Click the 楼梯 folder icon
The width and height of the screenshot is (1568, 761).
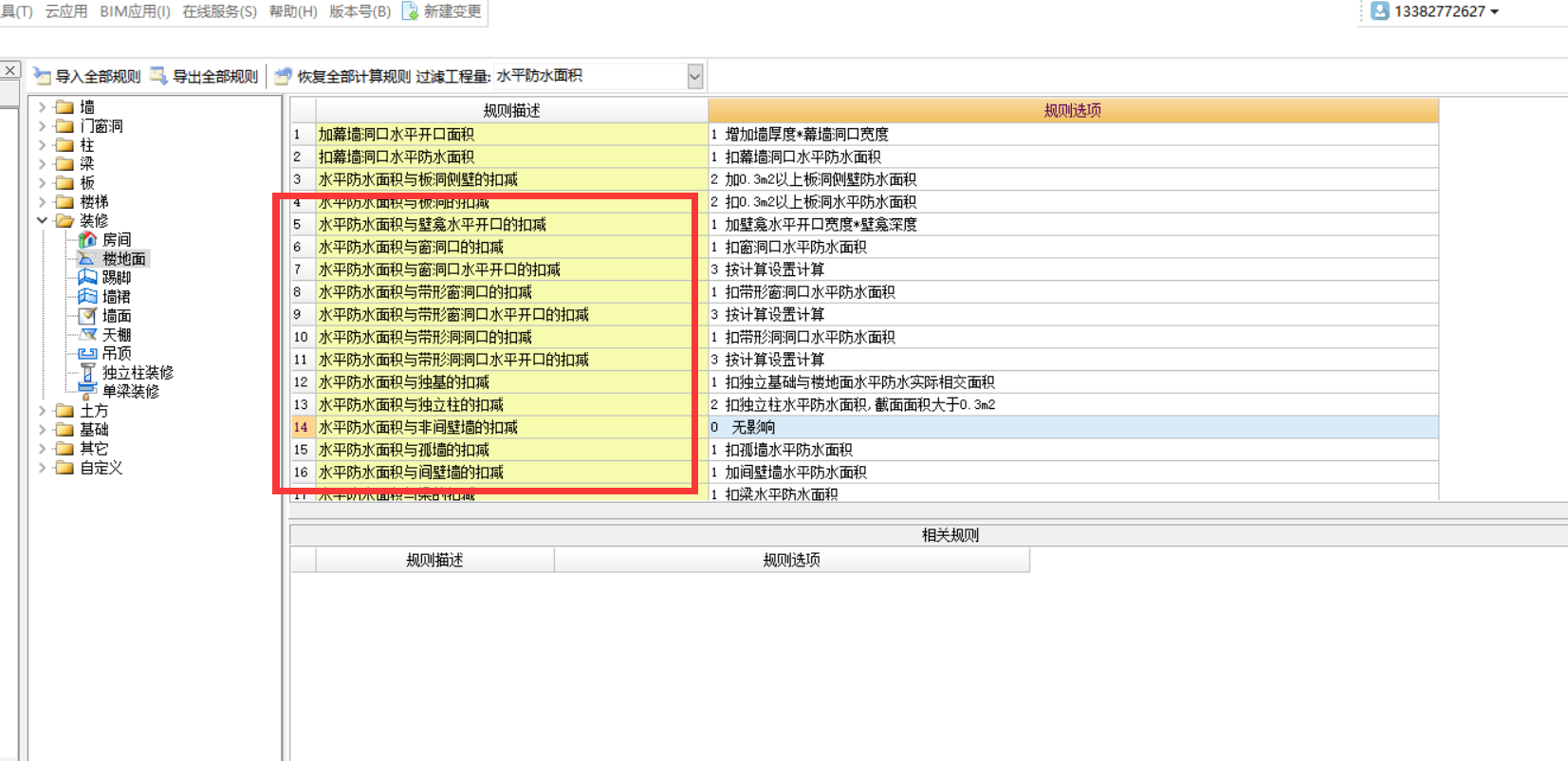65,201
